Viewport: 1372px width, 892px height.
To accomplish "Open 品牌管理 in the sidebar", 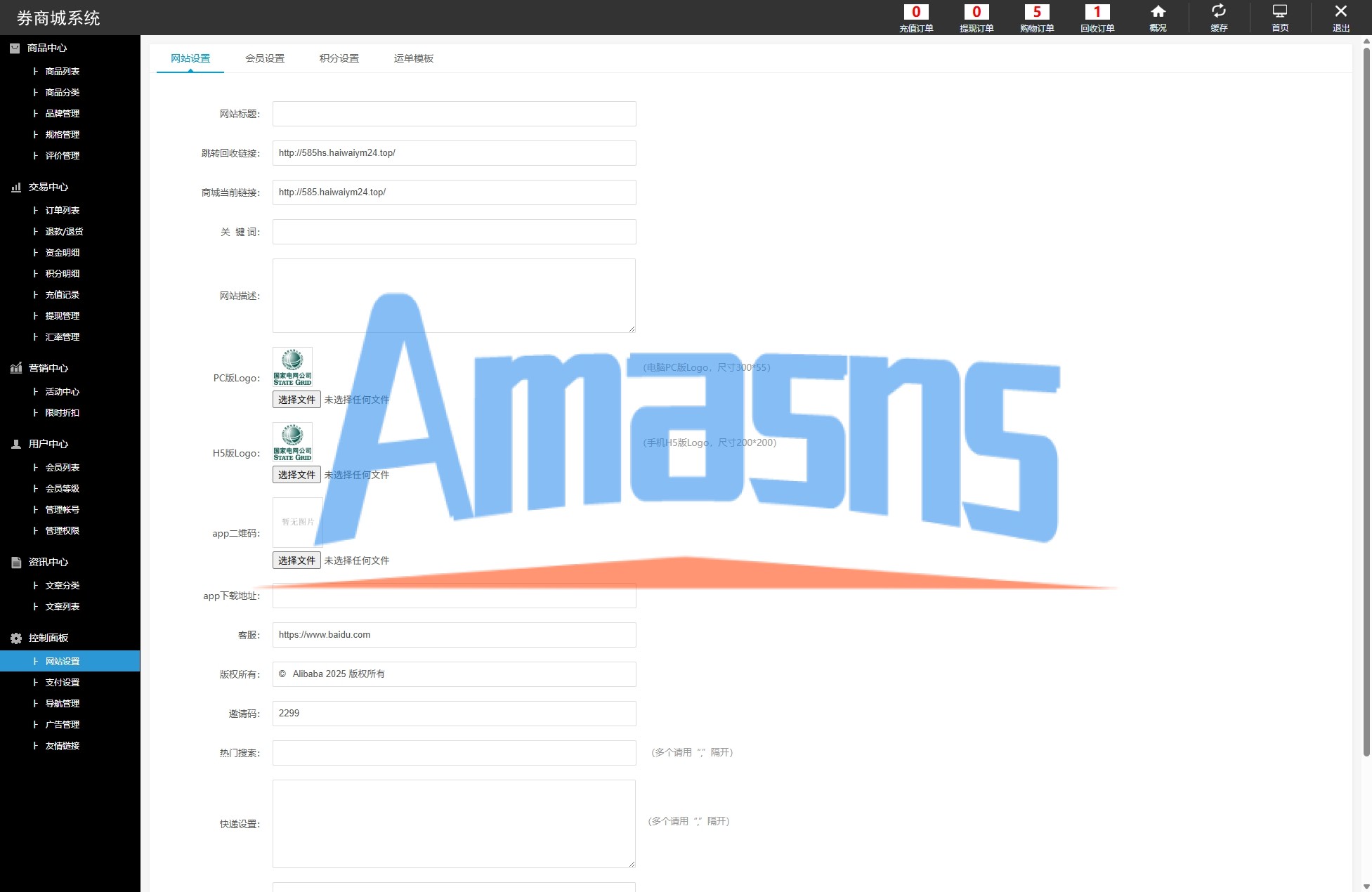I will pyautogui.click(x=63, y=113).
